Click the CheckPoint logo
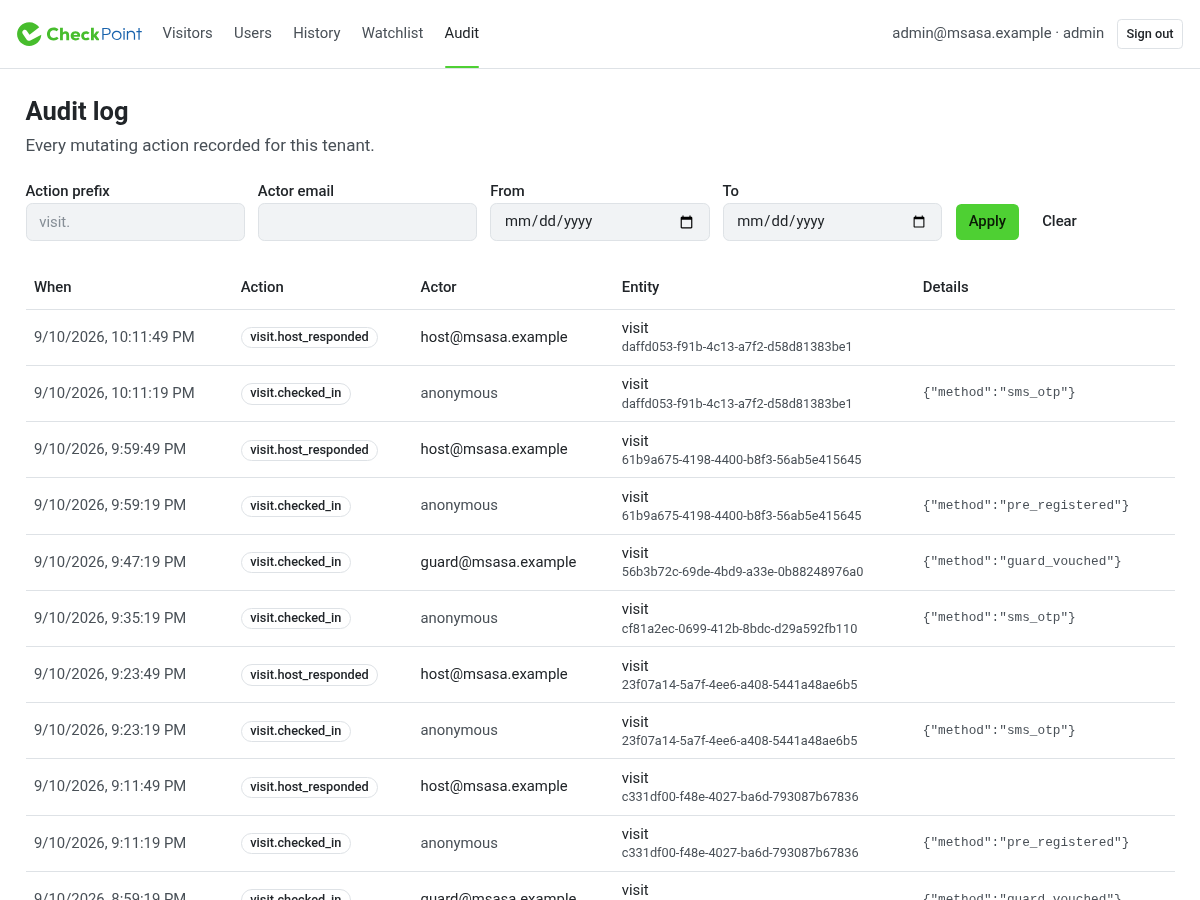The width and height of the screenshot is (1200, 900). point(79,34)
